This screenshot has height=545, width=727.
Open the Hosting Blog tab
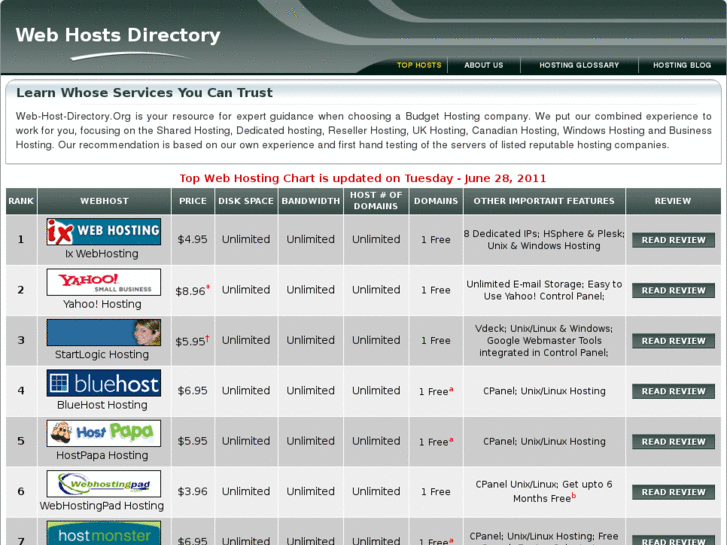(x=682, y=65)
